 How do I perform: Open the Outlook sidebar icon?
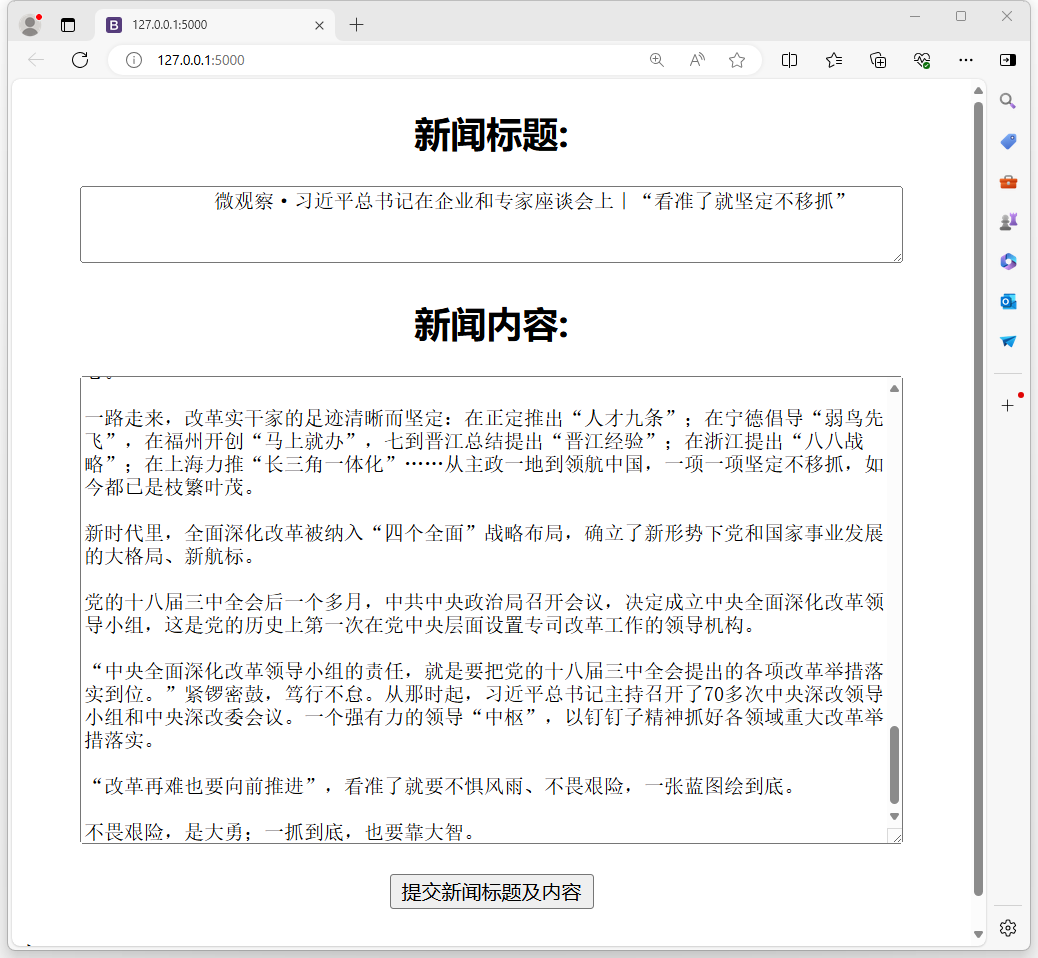(1008, 301)
